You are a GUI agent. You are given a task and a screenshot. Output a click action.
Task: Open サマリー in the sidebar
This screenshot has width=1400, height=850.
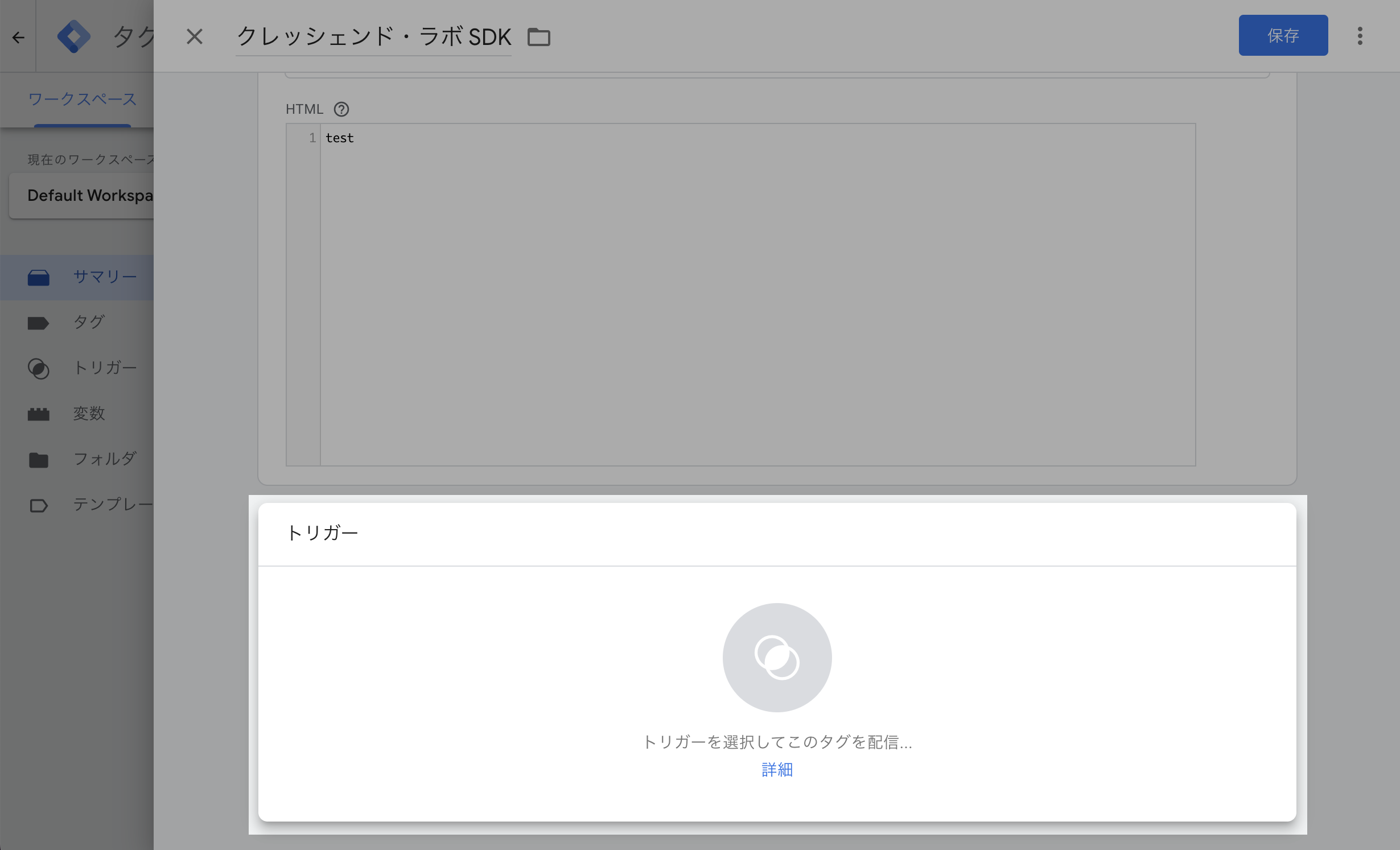click(x=77, y=277)
